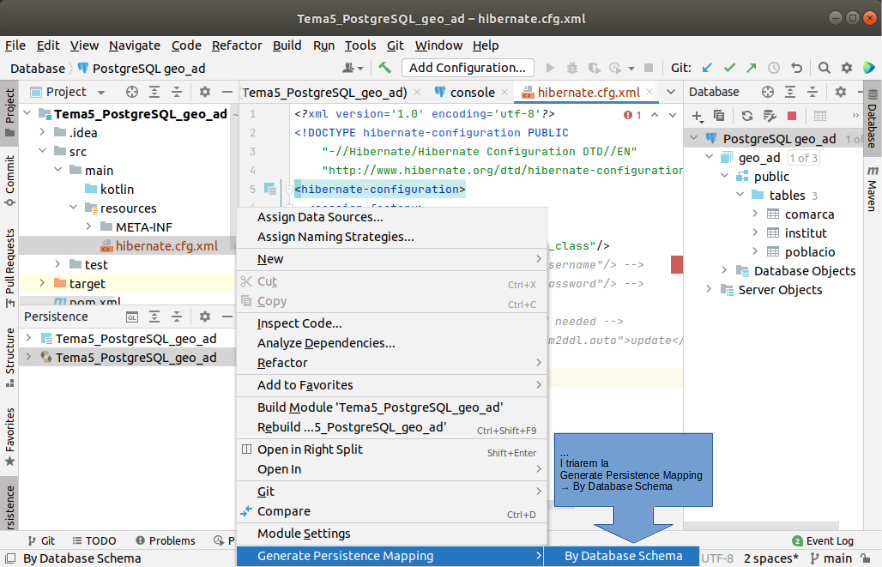
Task: Expand all in Project panel toolbar
Action: click(154, 92)
